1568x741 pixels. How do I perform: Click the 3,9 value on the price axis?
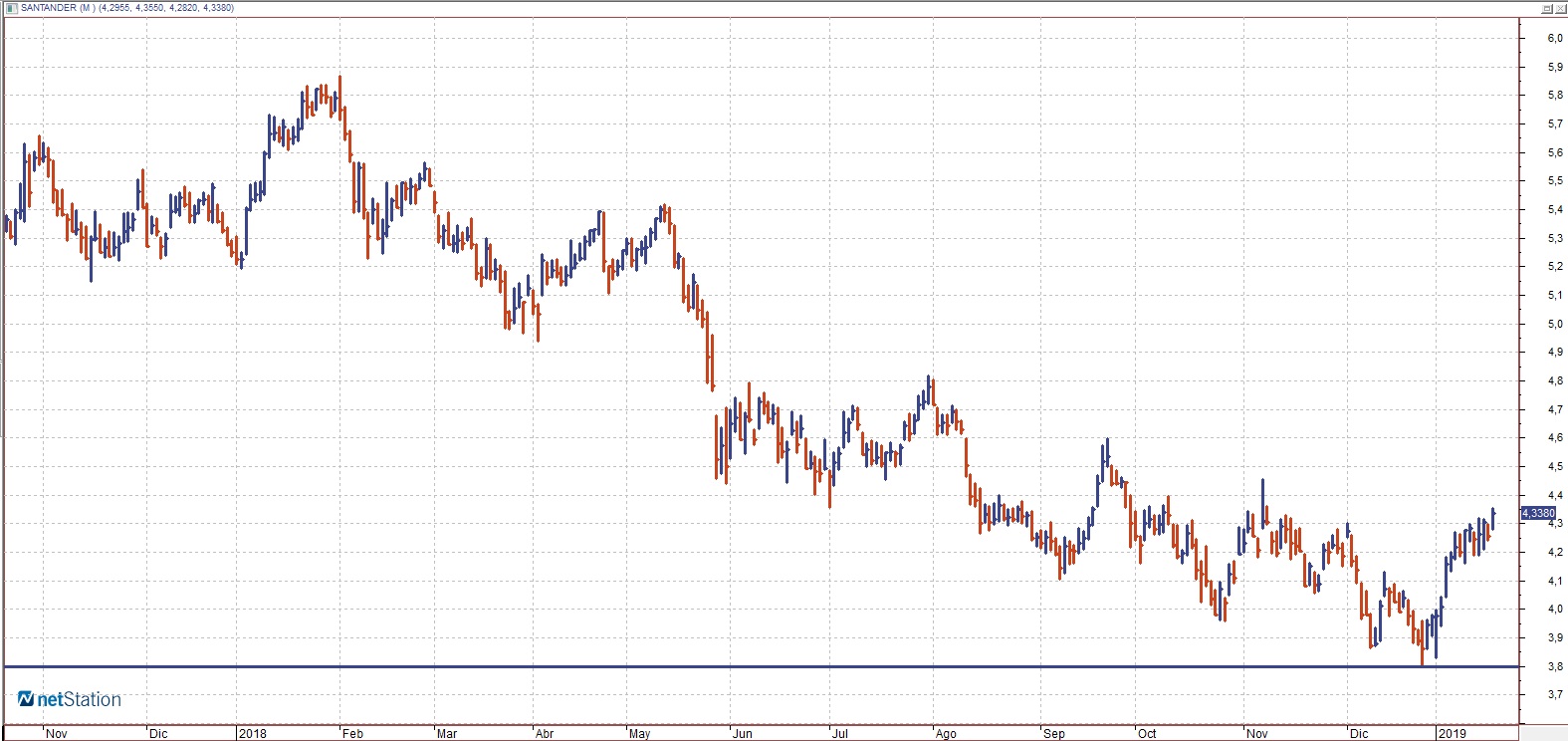click(1555, 638)
